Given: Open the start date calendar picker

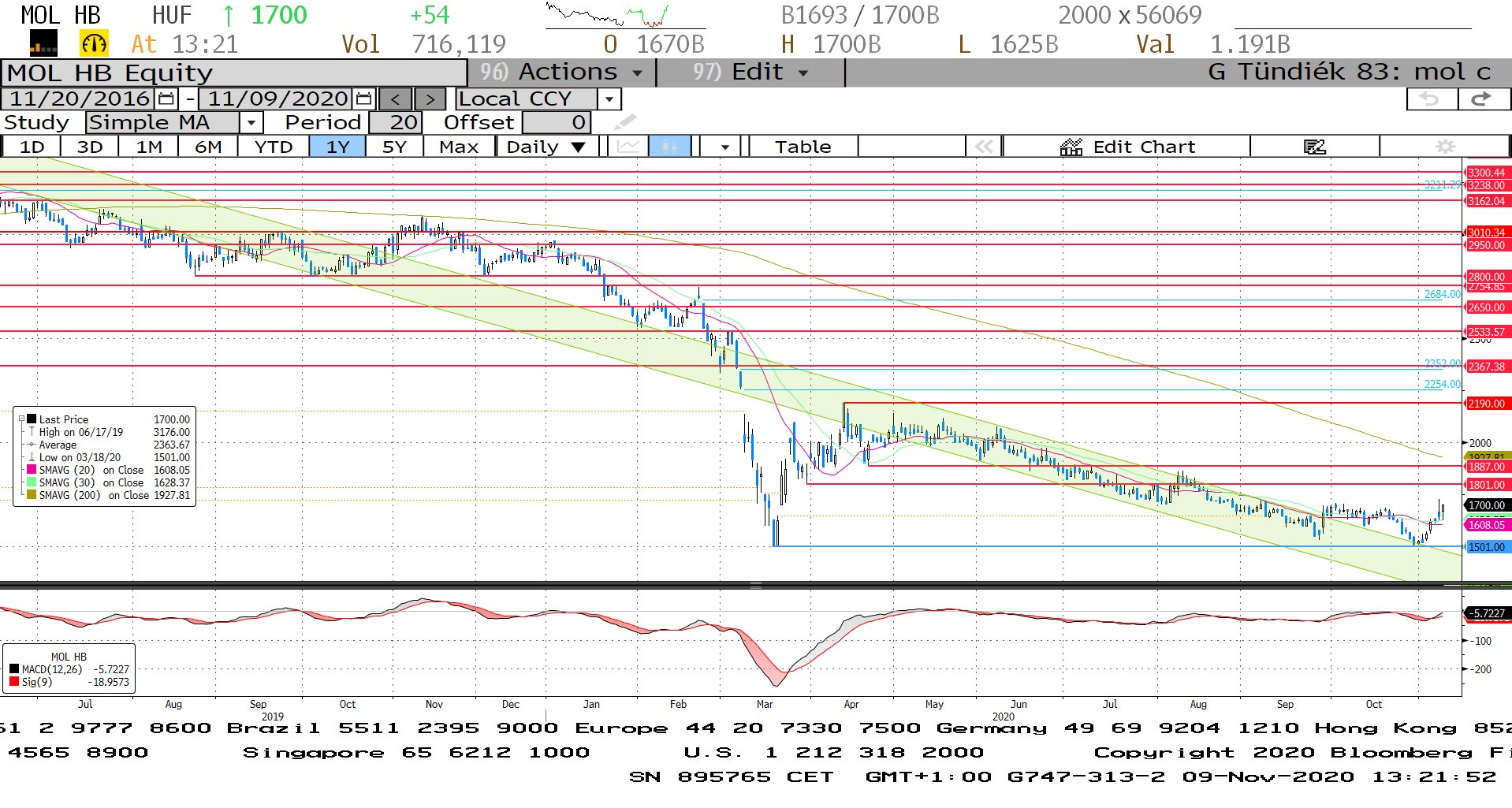Looking at the screenshot, I should point(166,99).
